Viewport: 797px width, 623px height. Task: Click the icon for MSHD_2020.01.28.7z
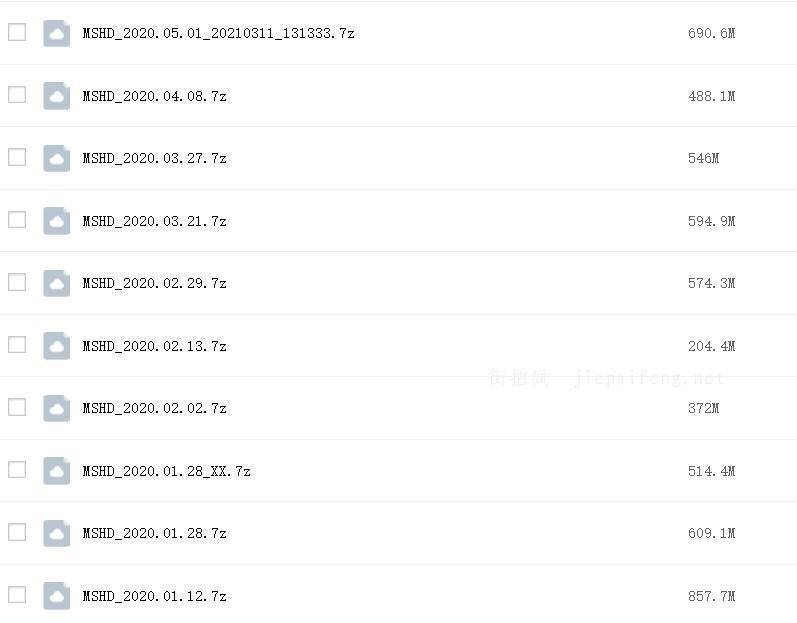[x=57, y=534]
